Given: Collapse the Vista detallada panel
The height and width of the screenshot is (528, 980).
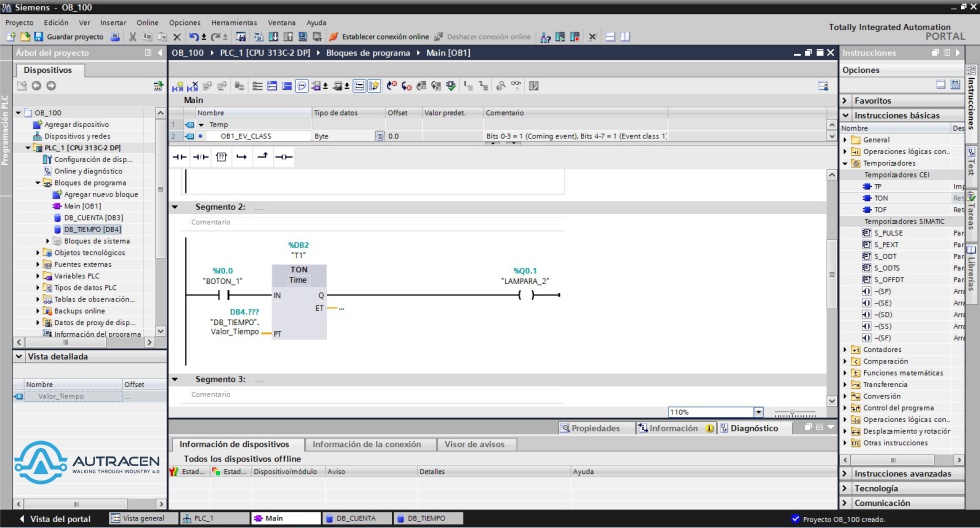Looking at the screenshot, I should [19, 357].
